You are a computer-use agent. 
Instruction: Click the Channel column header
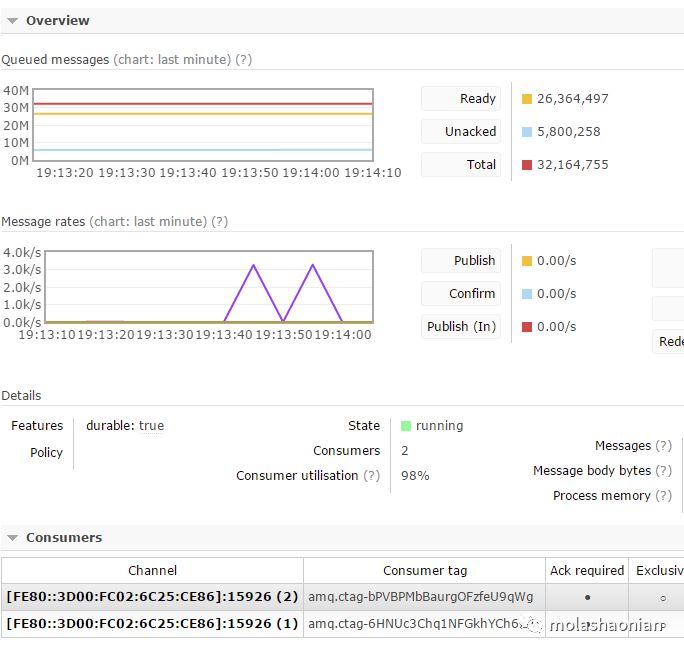click(152, 570)
